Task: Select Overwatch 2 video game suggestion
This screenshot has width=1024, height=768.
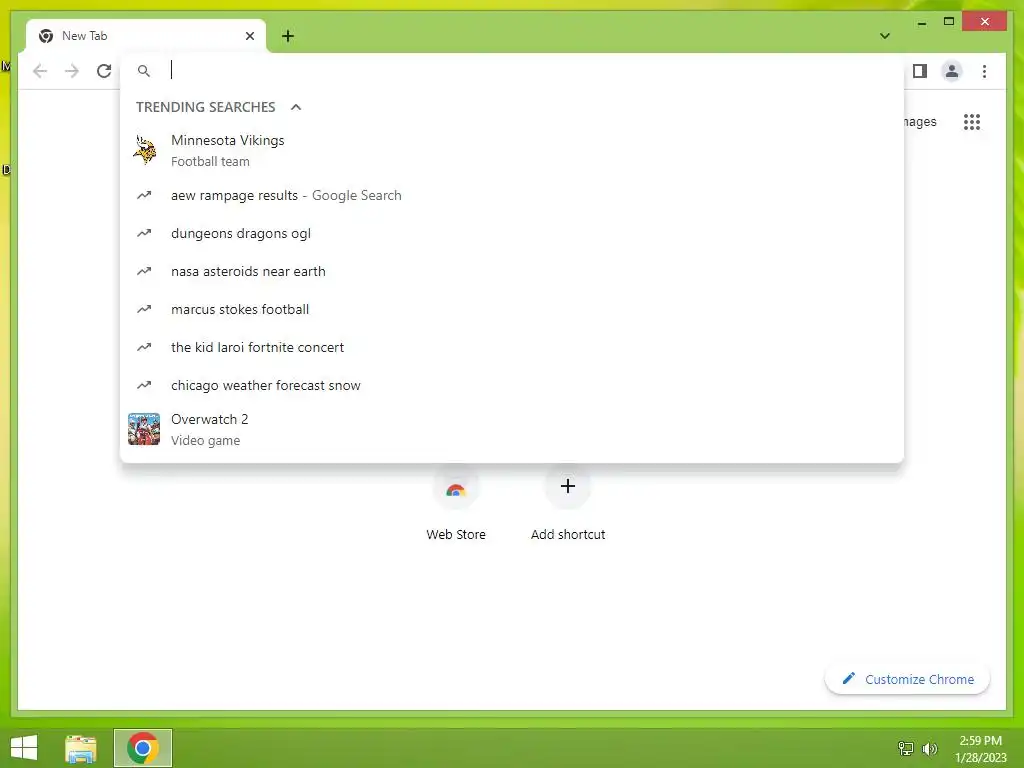Action: point(512,429)
